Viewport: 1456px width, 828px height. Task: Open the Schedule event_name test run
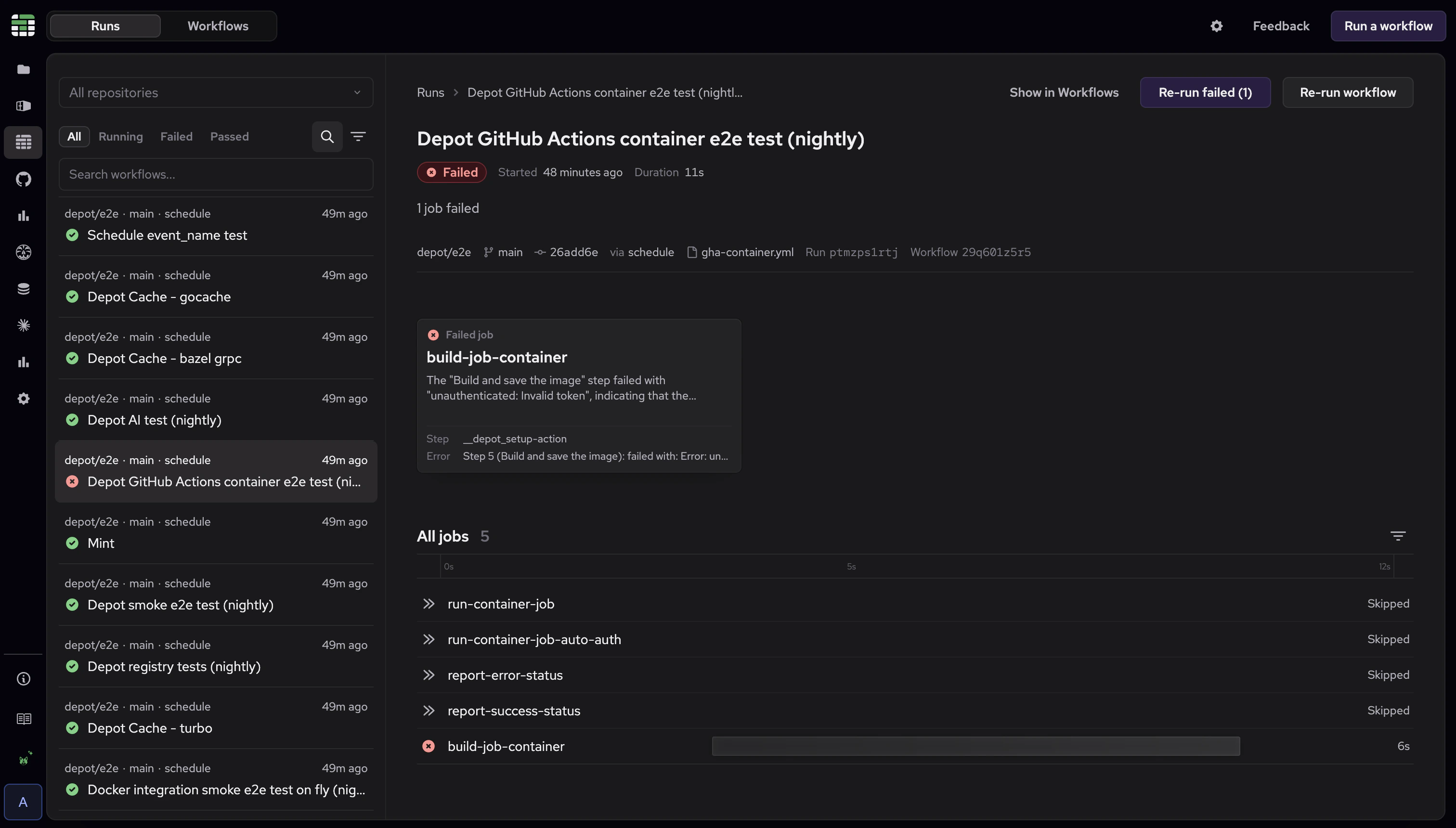coord(216,225)
